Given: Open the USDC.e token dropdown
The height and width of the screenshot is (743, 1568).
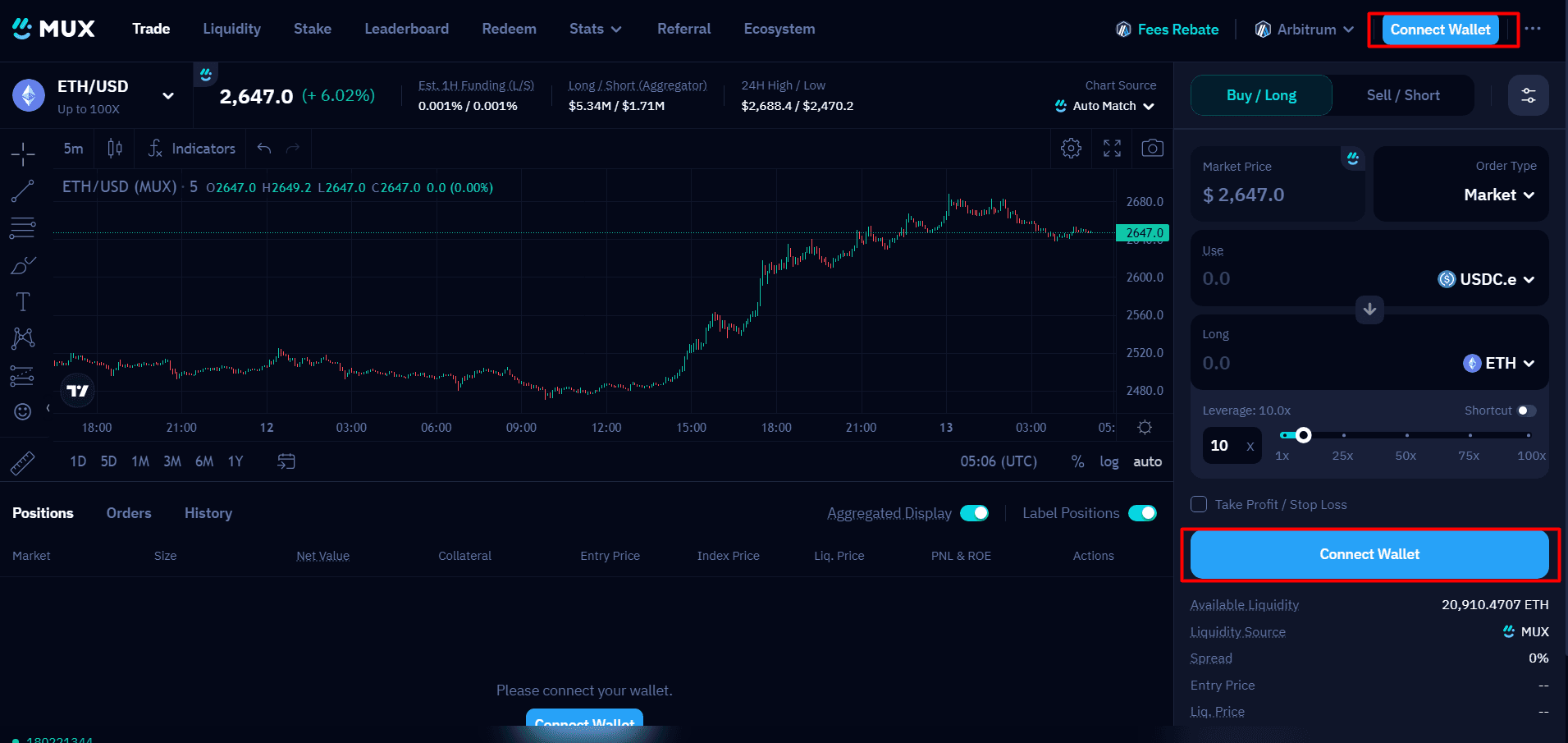Looking at the screenshot, I should point(1486,279).
